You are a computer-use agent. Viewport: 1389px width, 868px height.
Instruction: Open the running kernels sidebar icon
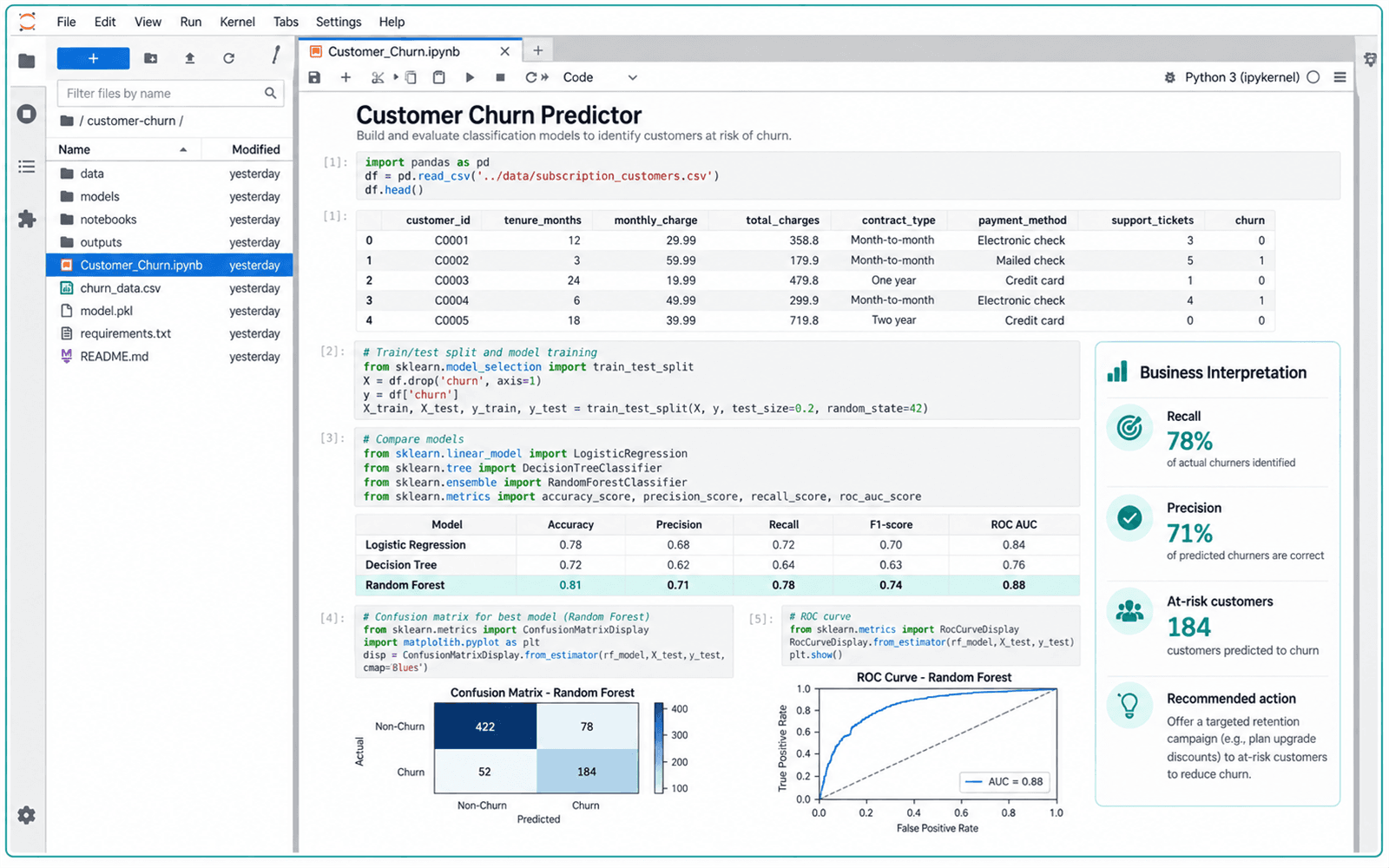click(27, 114)
